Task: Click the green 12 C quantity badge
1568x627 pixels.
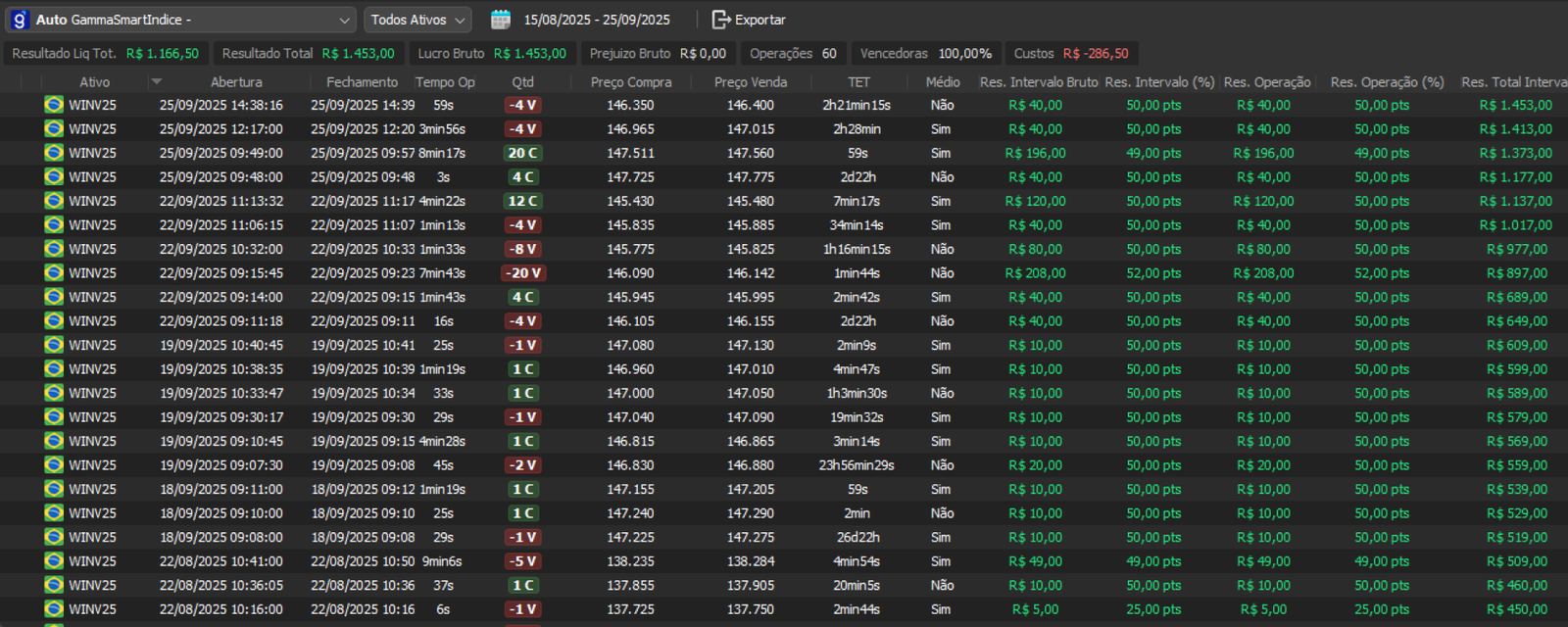Action: [523, 201]
